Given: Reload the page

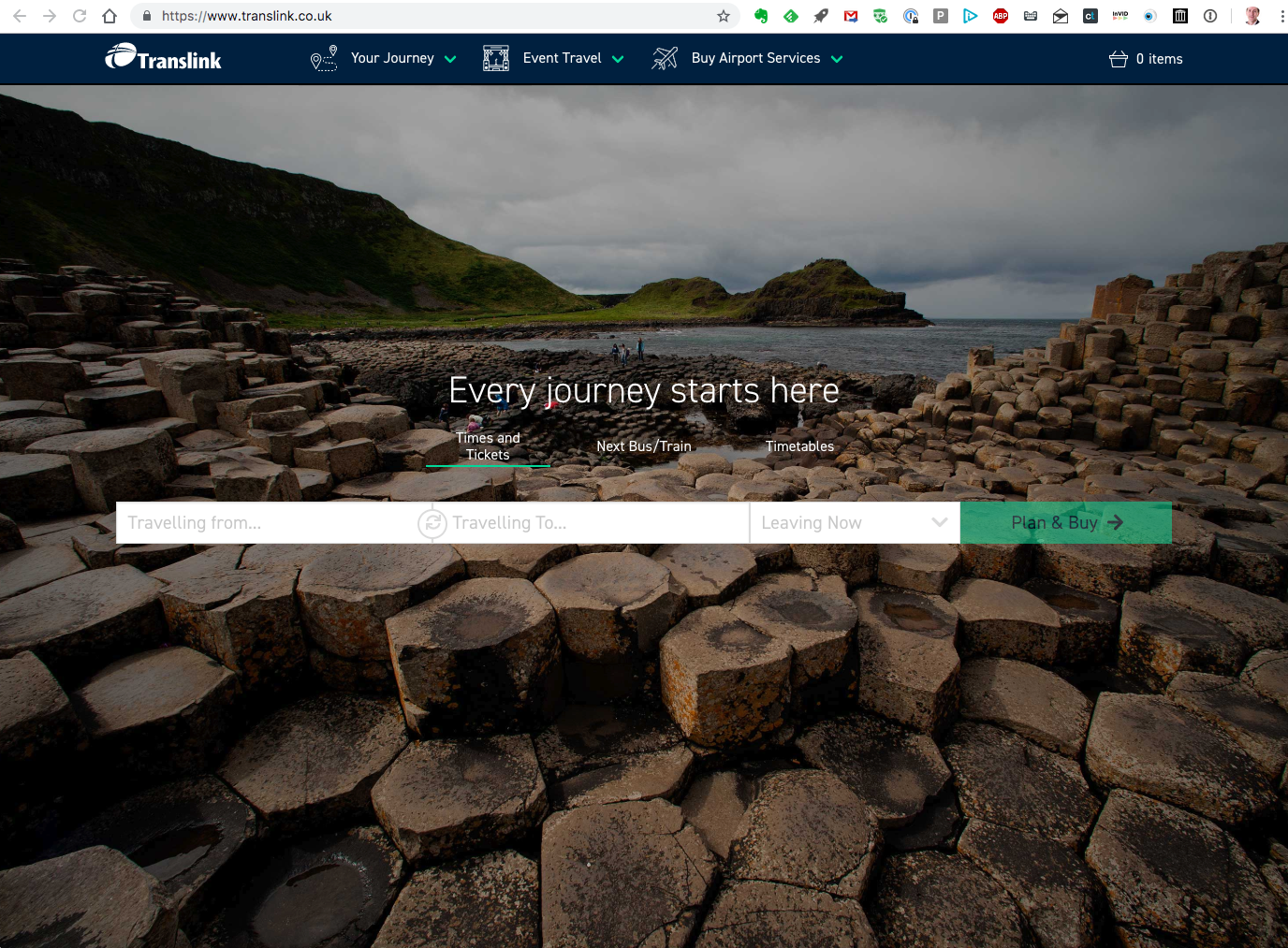Looking at the screenshot, I should coord(80,16).
